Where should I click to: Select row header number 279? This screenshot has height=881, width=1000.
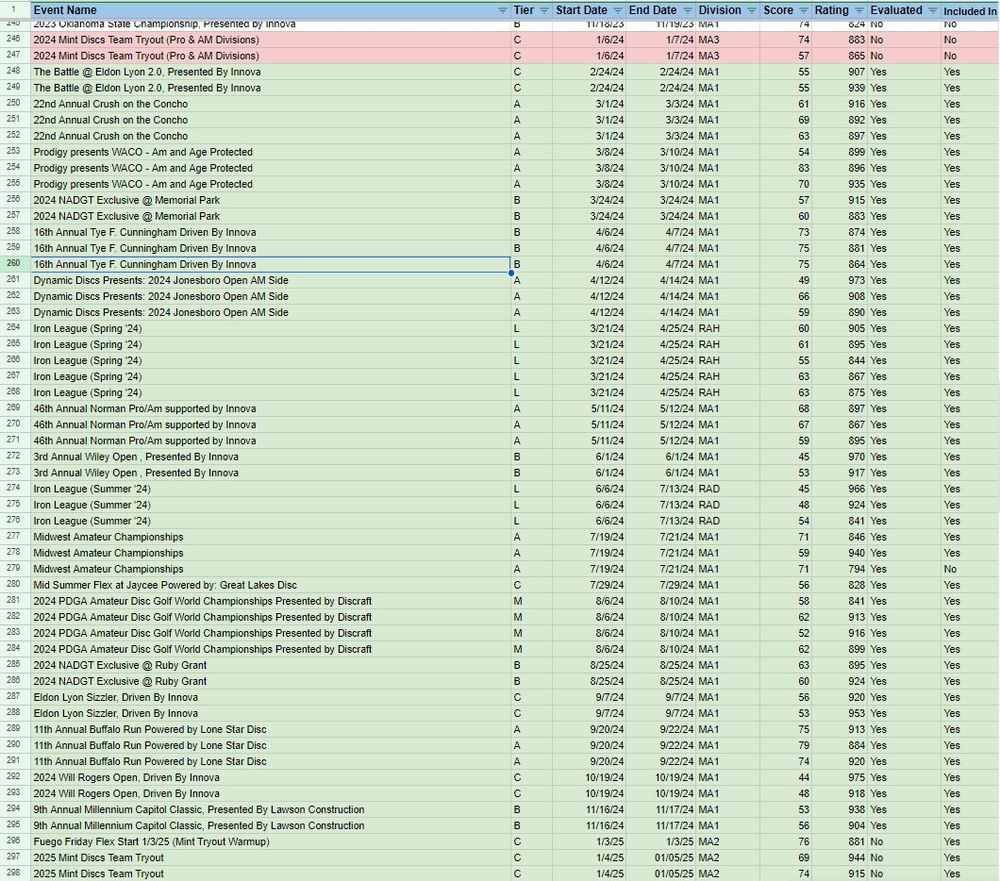point(13,568)
